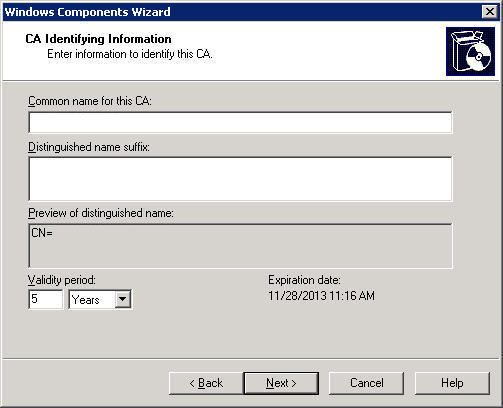Click the 'Validity period' label
The width and height of the screenshot is (503, 408).
[62, 280]
